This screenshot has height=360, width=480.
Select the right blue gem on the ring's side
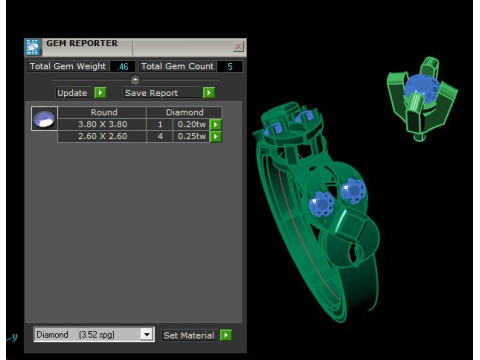click(x=353, y=191)
